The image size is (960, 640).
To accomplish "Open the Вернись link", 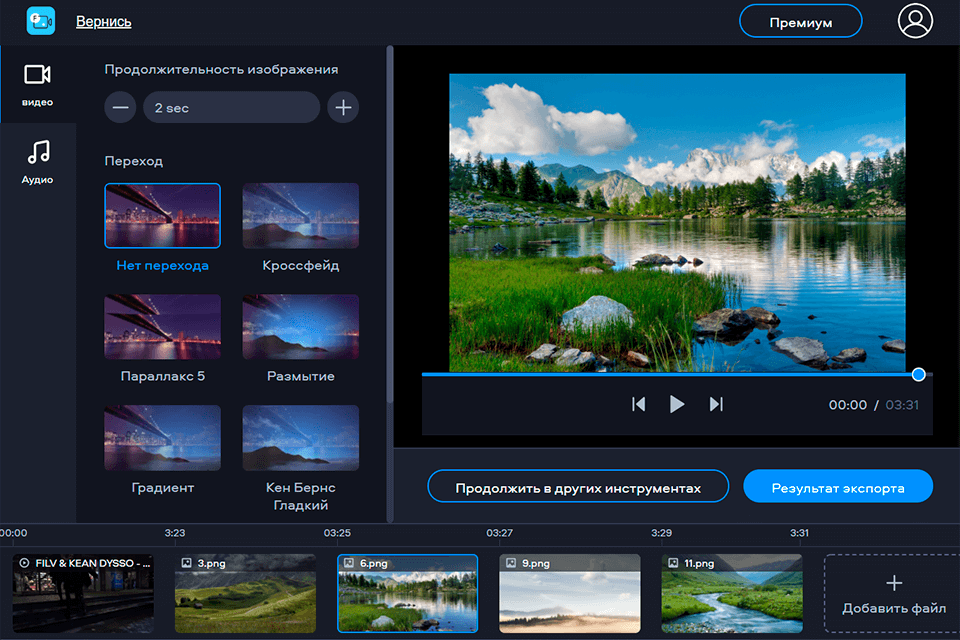I will pos(103,20).
